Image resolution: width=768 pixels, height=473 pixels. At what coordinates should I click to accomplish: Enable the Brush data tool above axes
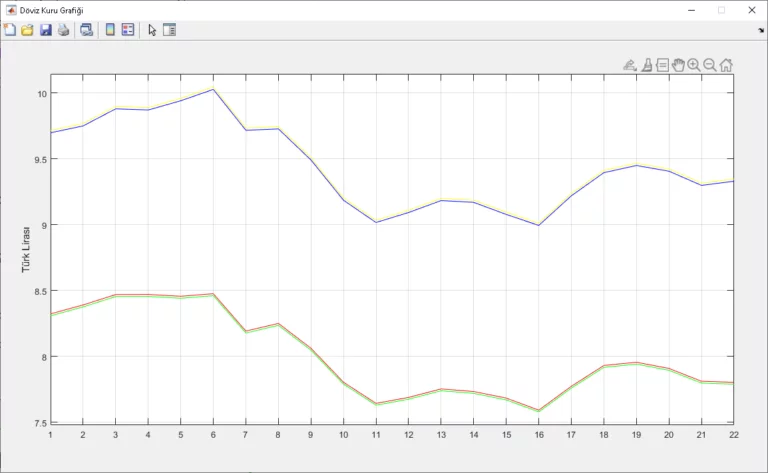[646, 65]
